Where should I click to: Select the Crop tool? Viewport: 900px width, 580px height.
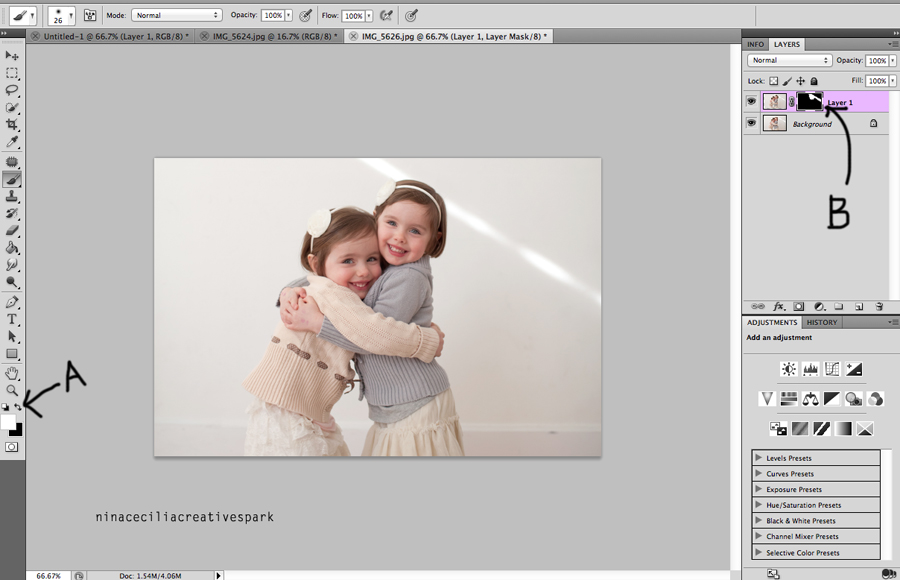12,124
